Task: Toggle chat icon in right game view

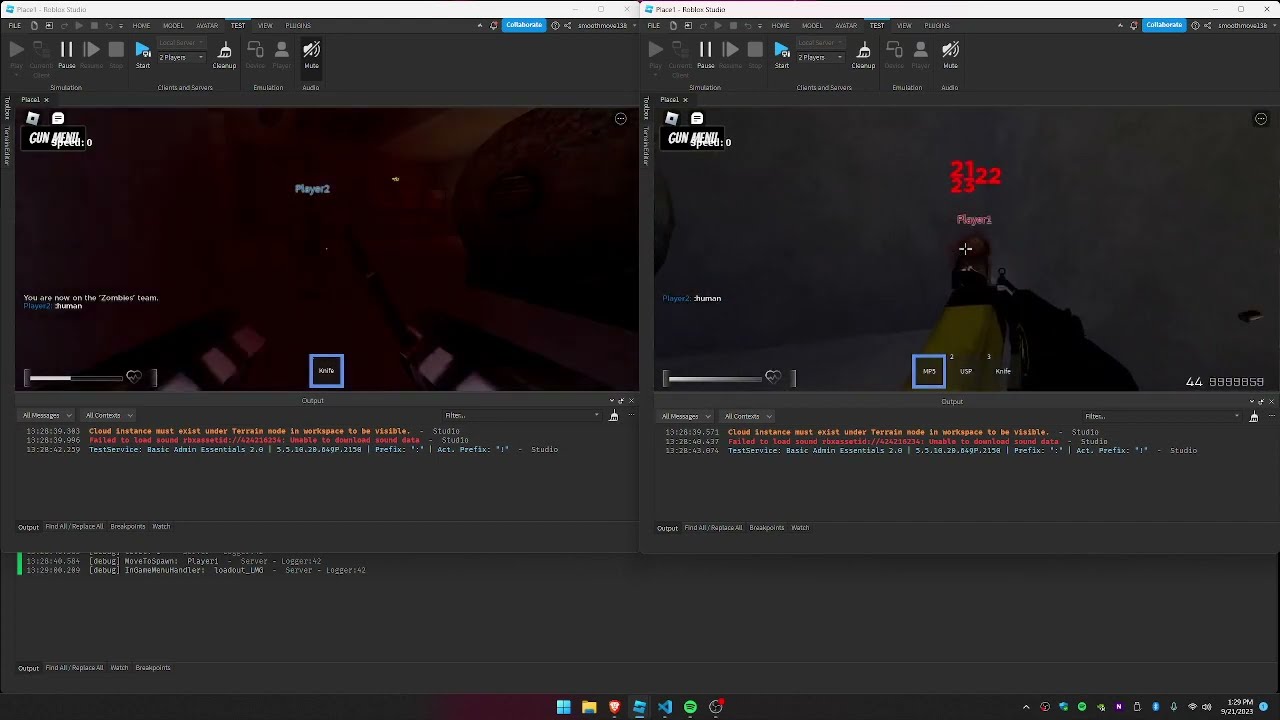Action: point(697,118)
